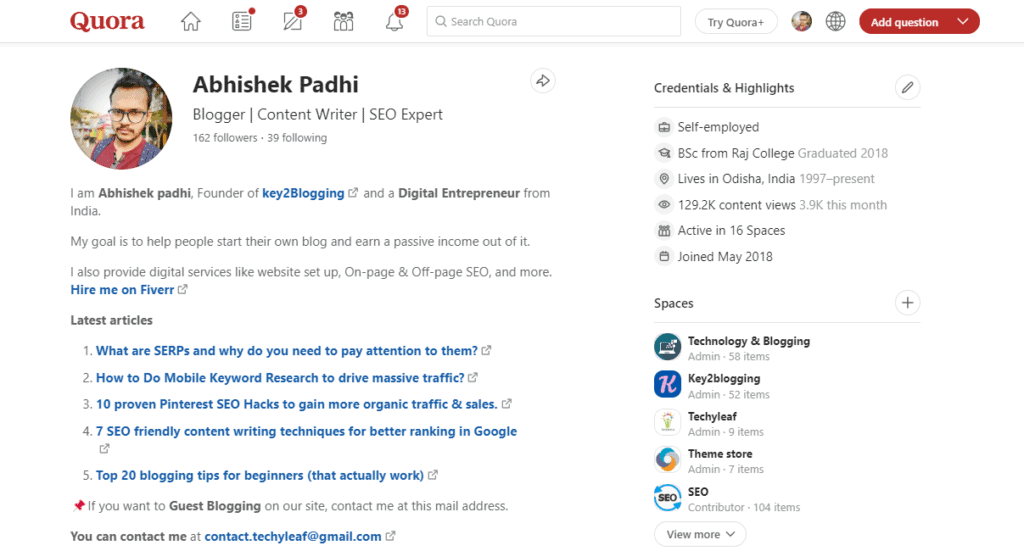This screenshot has height=551, width=1024.
Task: Click the Blogger | Content Writer tagline
Action: click(x=317, y=115)
